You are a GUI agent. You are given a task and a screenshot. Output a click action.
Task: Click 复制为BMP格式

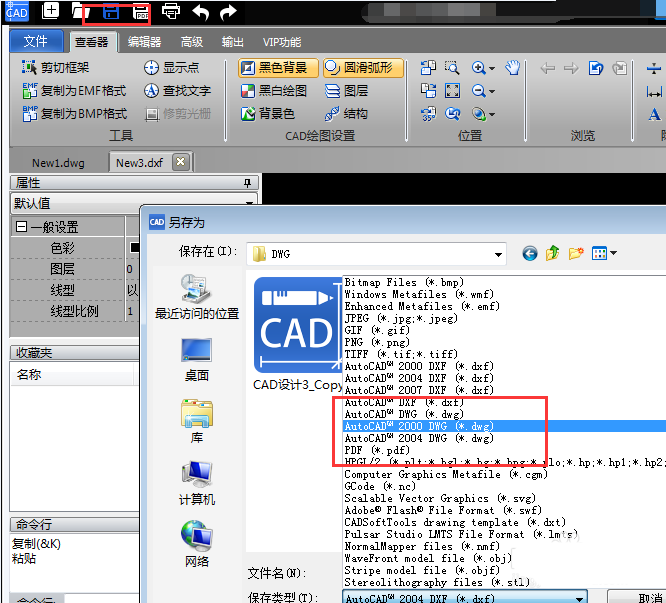[x=74, y=113]
